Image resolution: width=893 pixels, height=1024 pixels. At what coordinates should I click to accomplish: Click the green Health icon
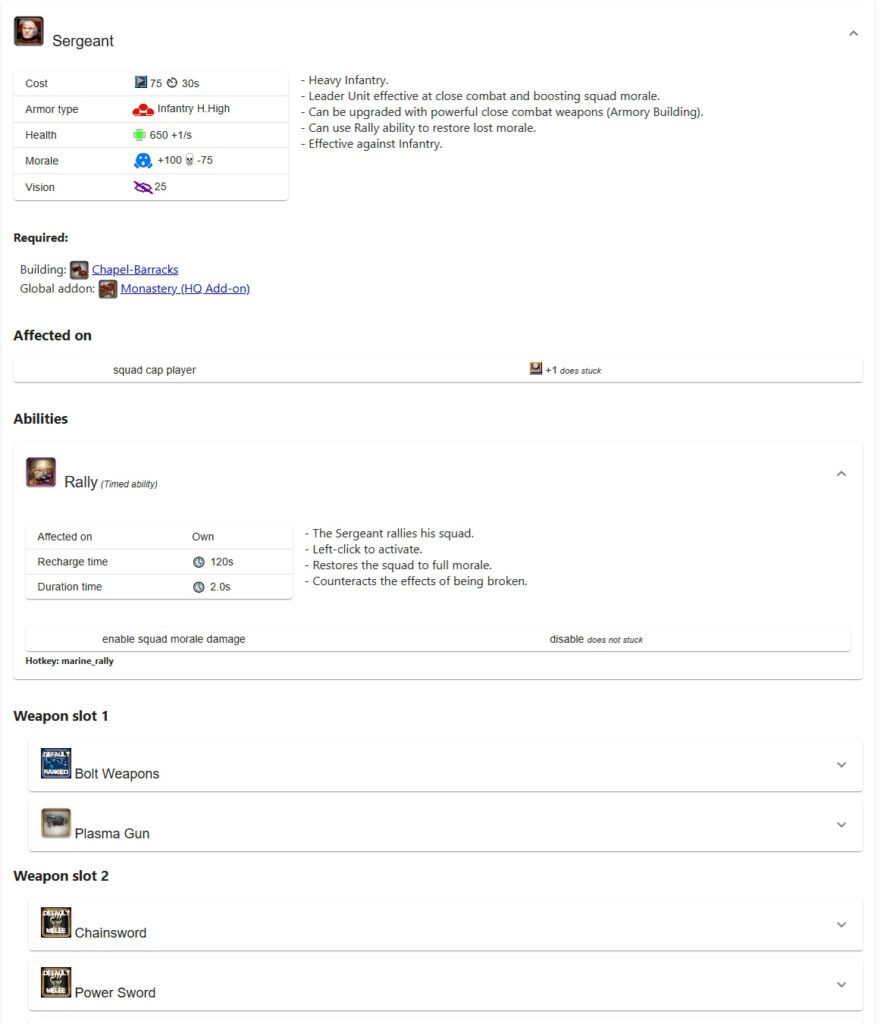click(x=139, y=135)
